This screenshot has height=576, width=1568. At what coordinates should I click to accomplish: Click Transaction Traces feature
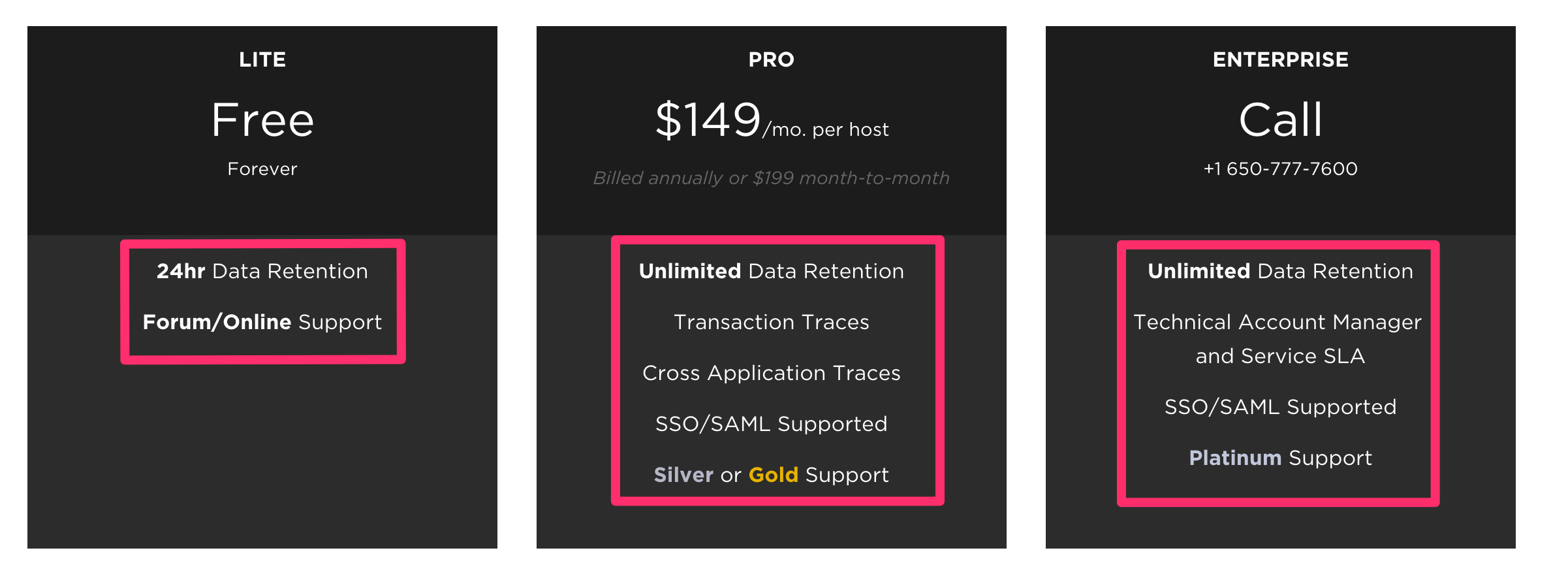(771, 322)
